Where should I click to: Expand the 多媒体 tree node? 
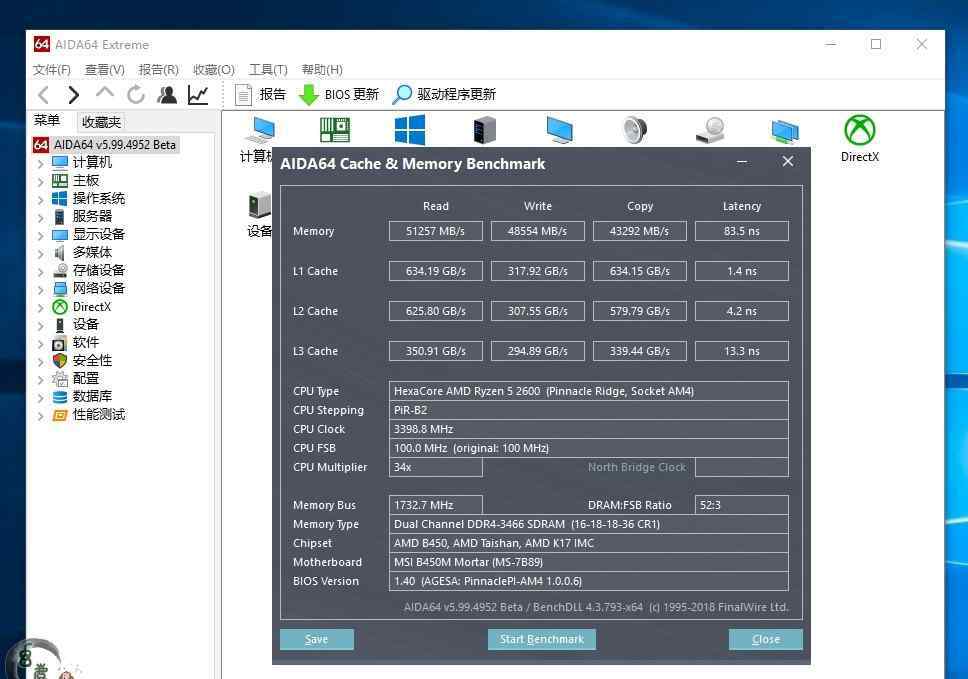point(41,253)
